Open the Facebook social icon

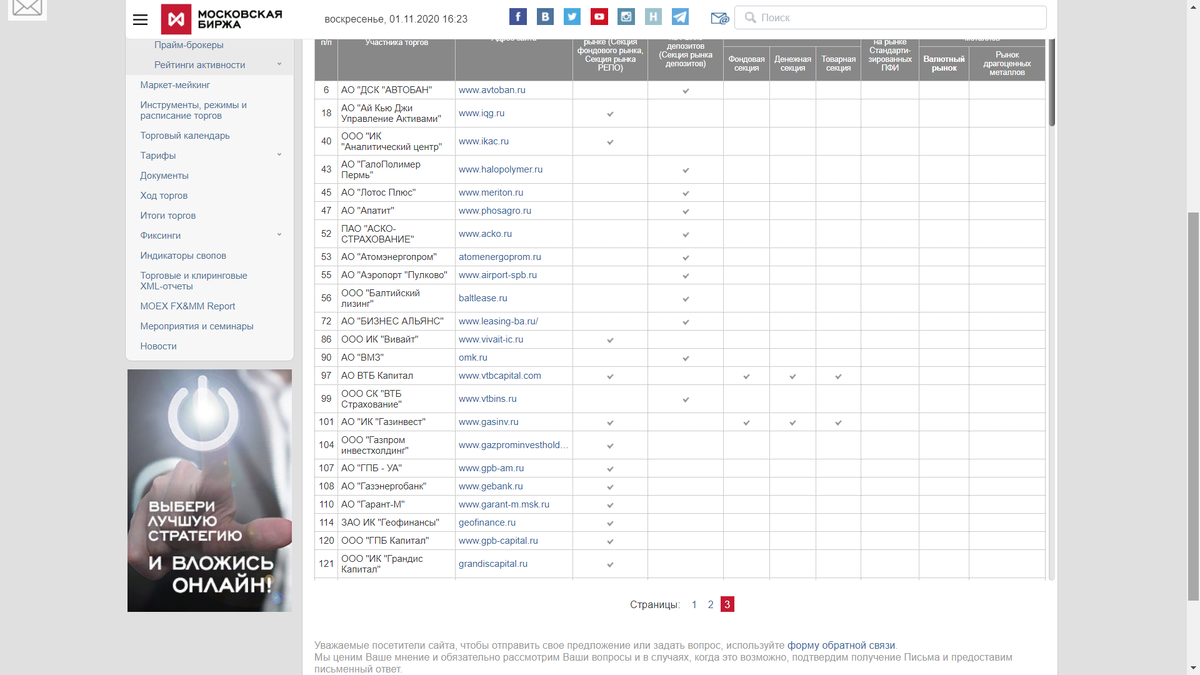pos(518,17)
